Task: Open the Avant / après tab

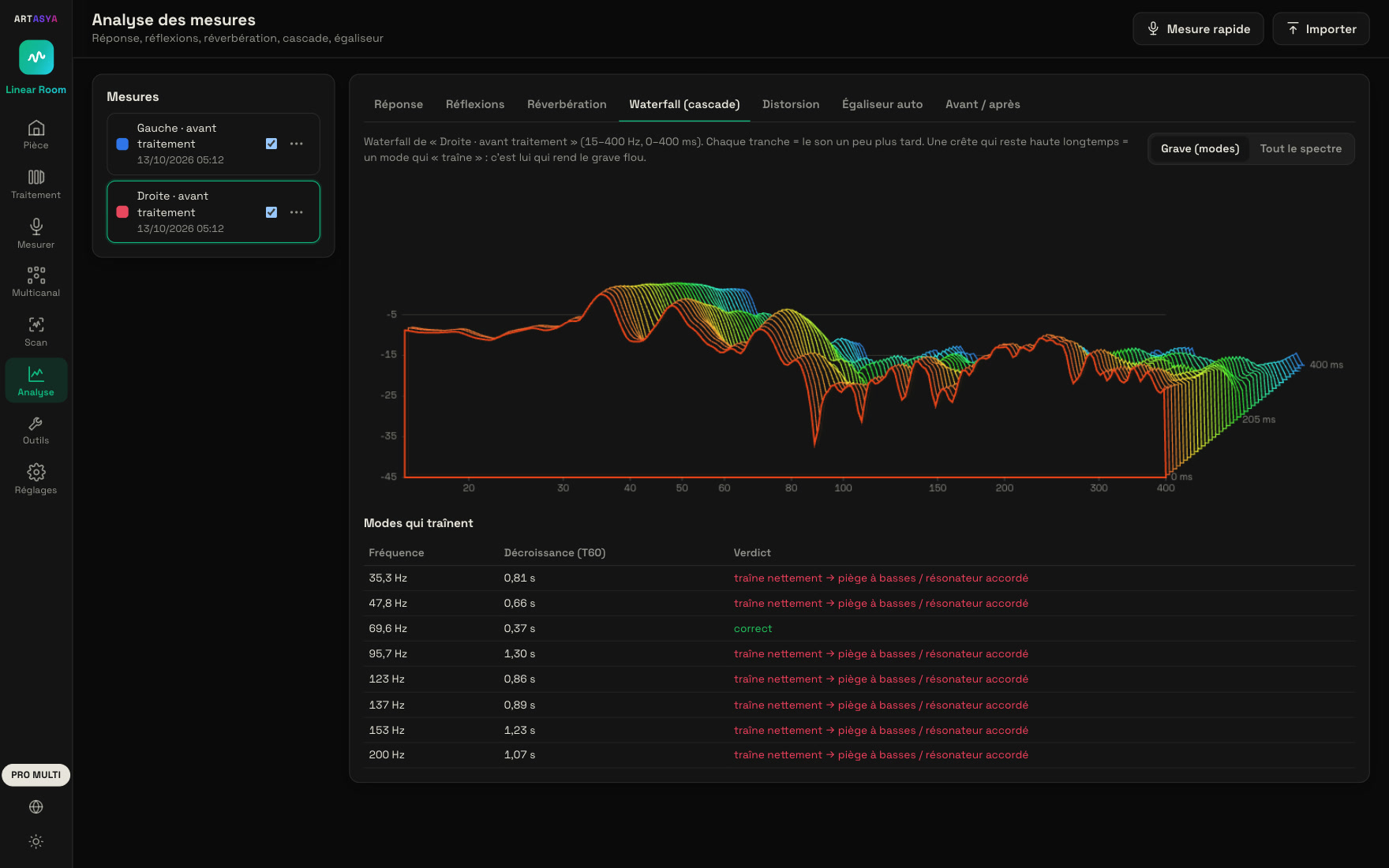Action: pos(983,104)
